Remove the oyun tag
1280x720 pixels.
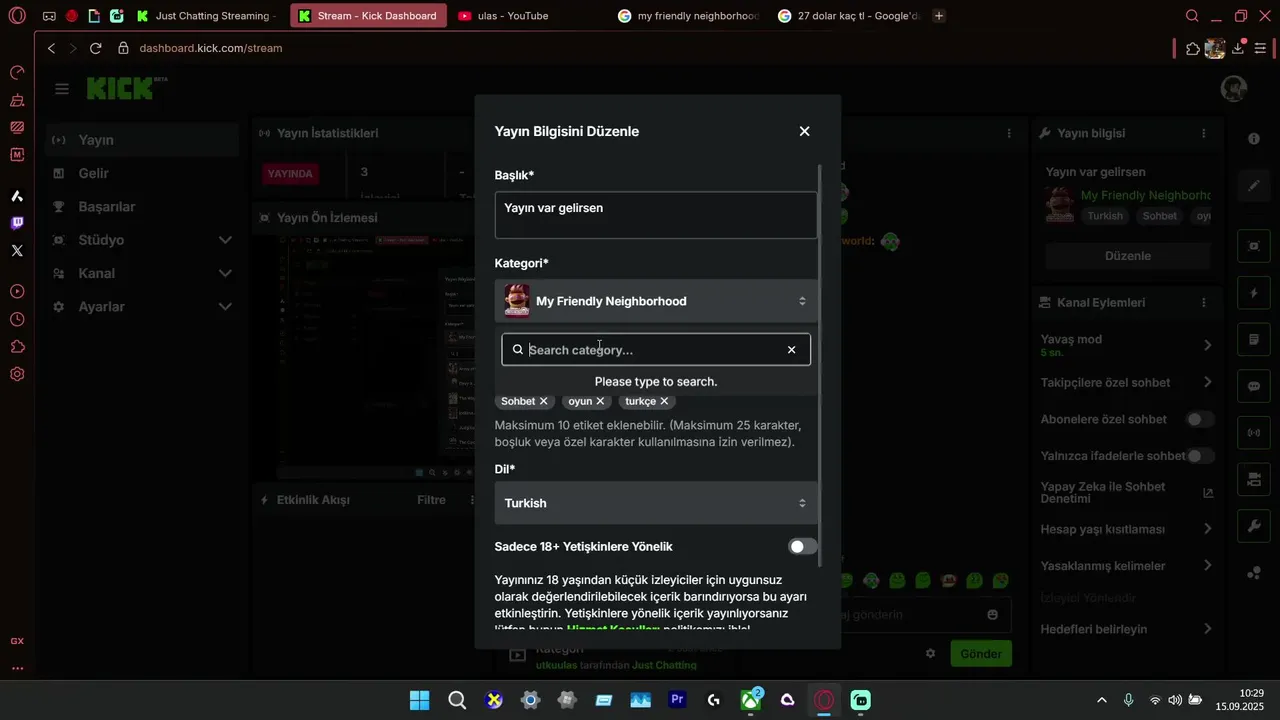(600, 401)
